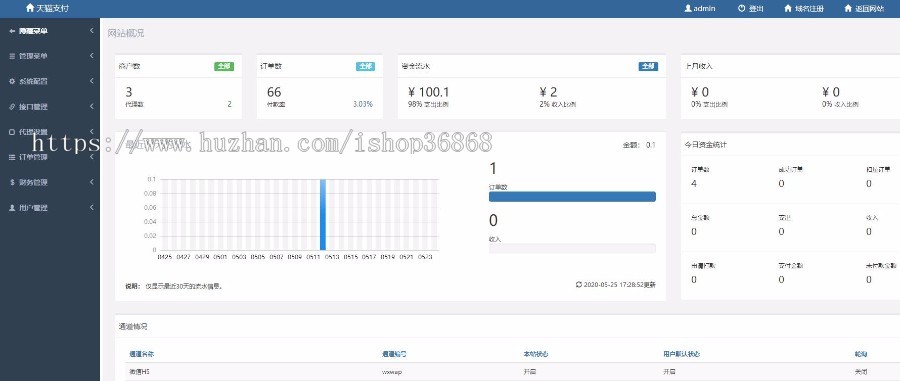Click the cyan 全部 badge on 订单数 card
Screen dimensions: 900x381
point(365,67)
